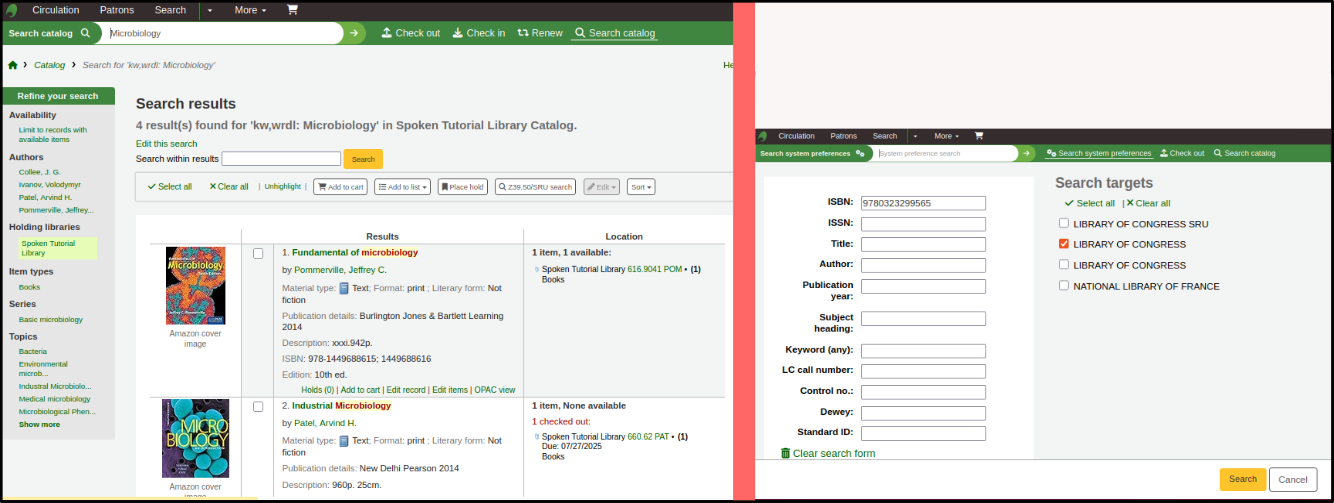This screenshot has width=1334, height=503.
Task: Click the Koha leaf logo in left window
Action: [x=9, y=10]
